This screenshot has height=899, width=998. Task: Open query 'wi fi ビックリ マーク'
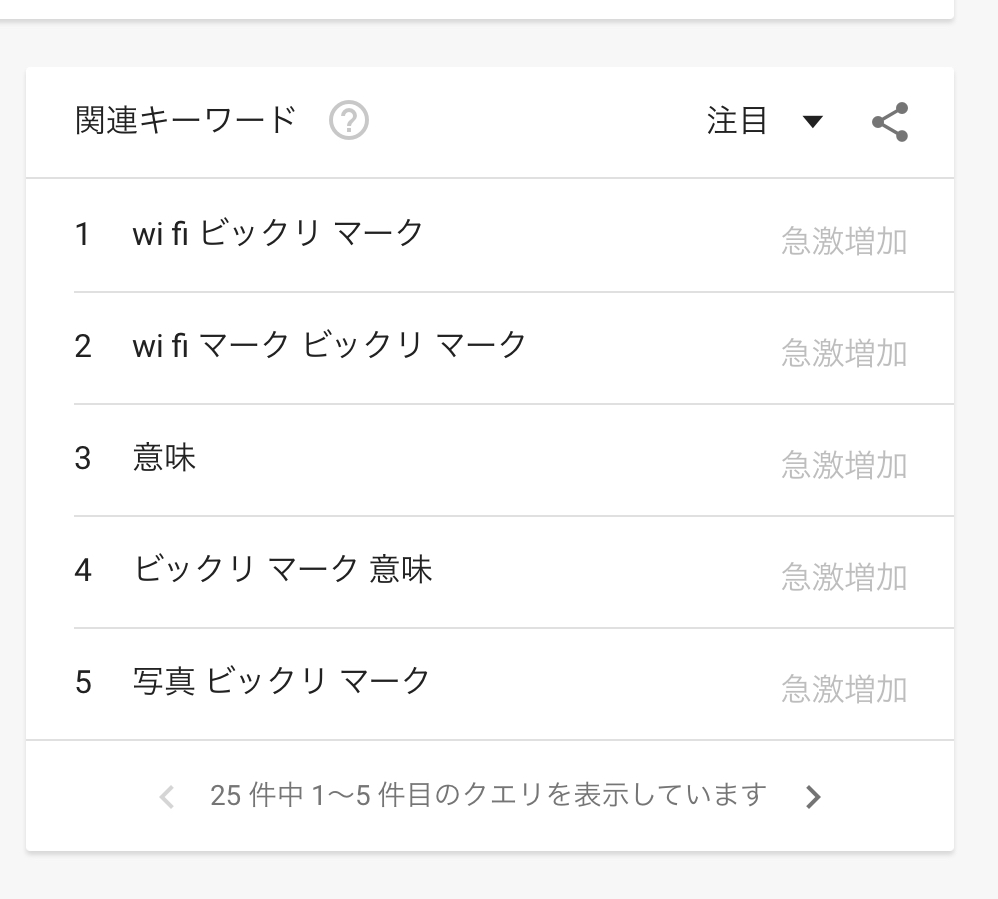(278, 232)
